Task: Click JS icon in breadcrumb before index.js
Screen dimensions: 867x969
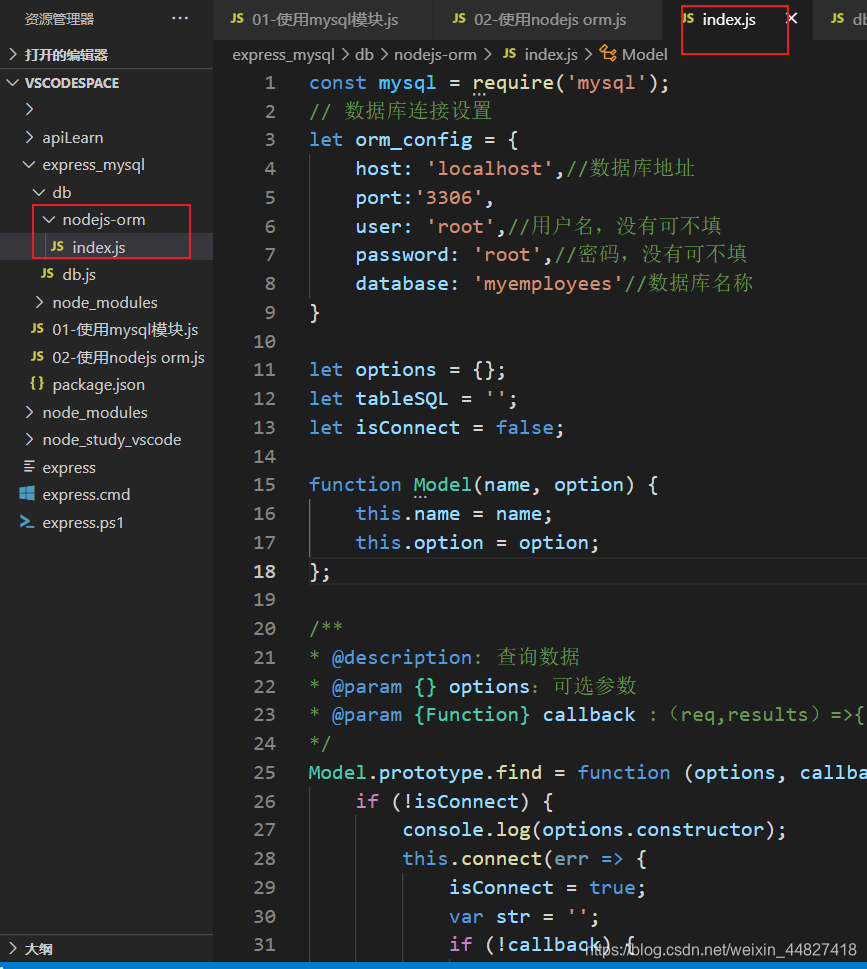Action: (510, 54)
